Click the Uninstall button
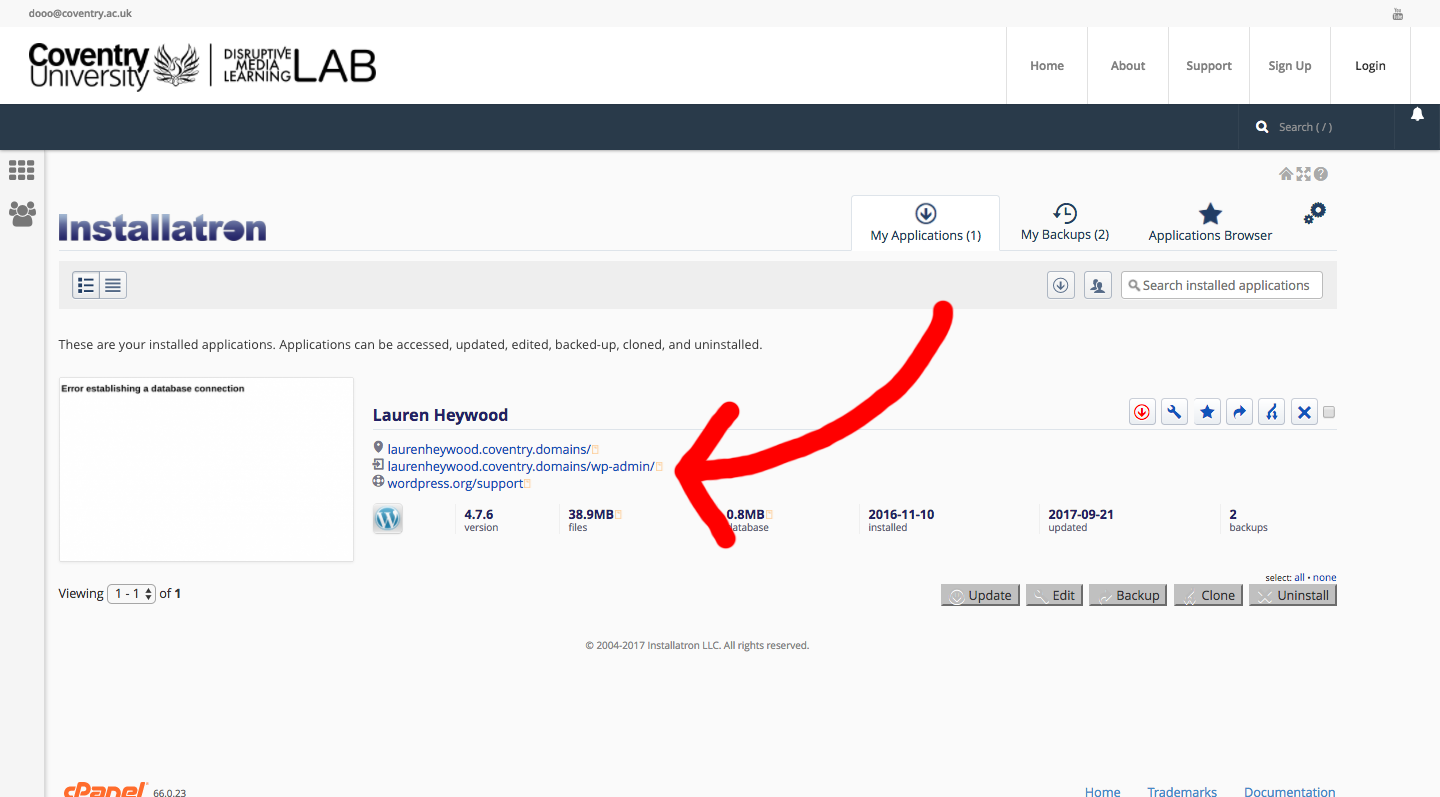1440x797 pixels. (x=1293, y=595)
